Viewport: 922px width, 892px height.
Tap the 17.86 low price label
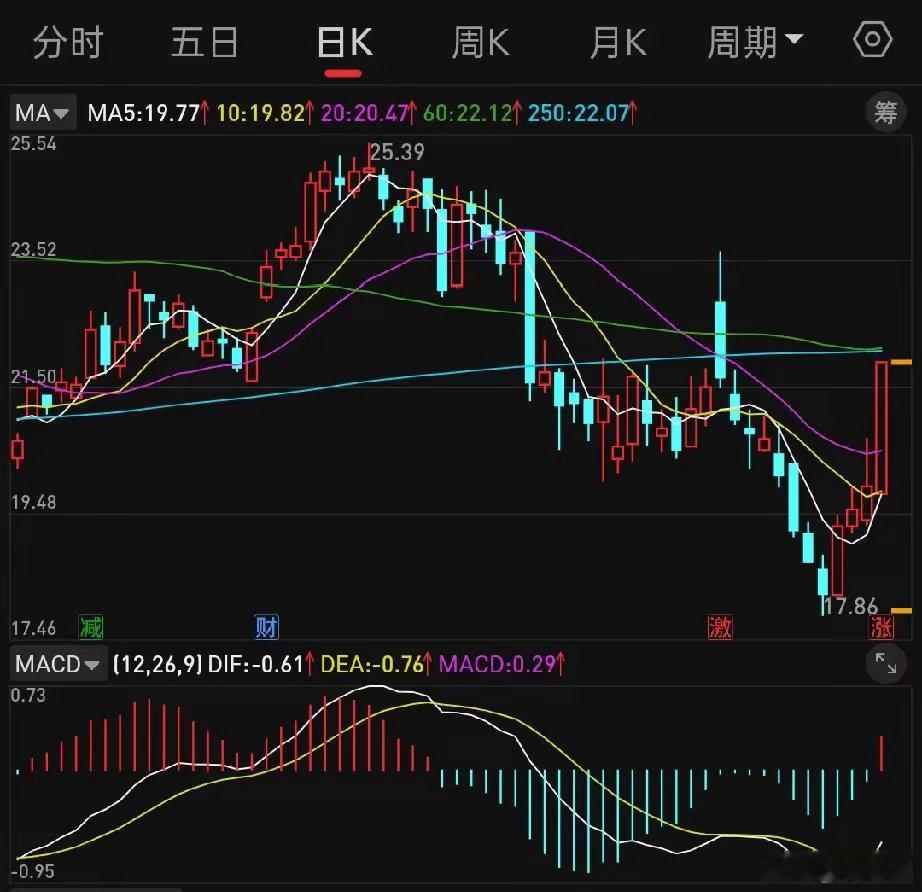click(x=850, y=606)
